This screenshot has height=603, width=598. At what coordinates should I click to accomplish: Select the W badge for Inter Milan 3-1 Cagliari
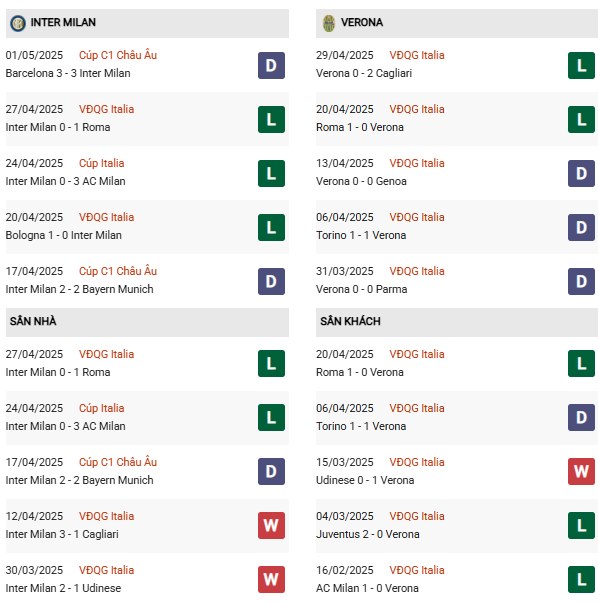click(x=271, y=525)
